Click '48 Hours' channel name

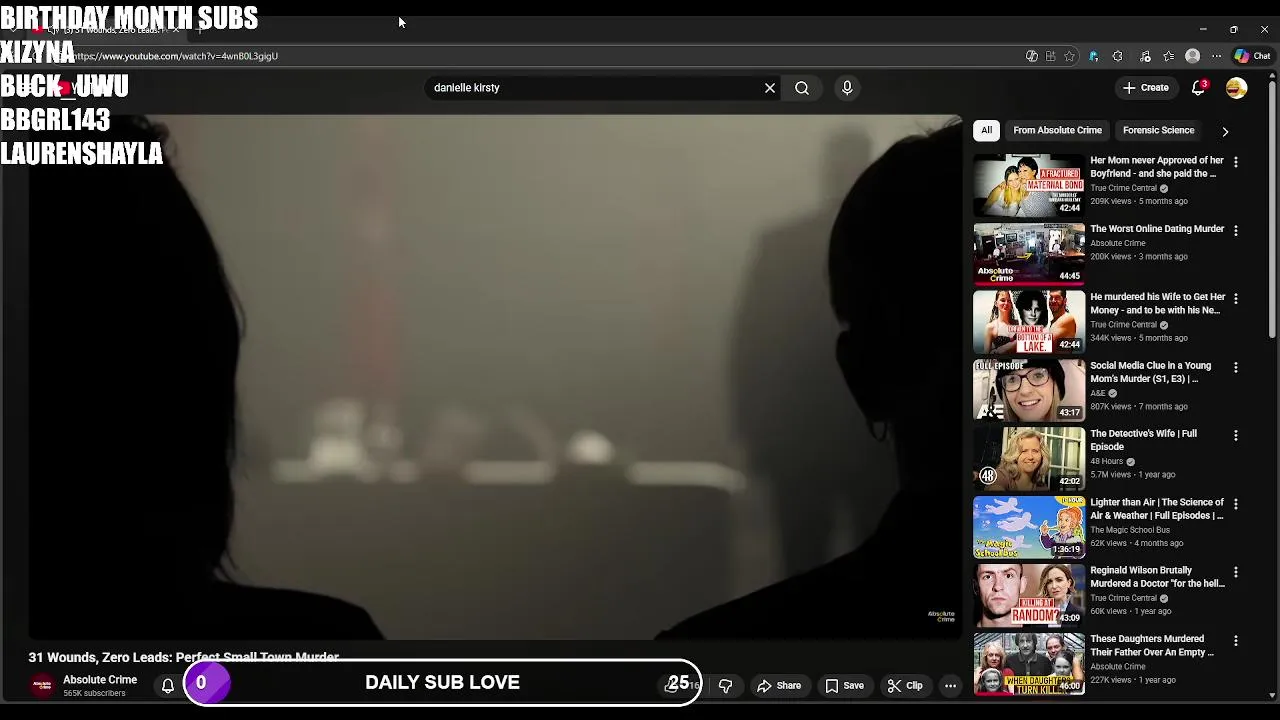(1106, 461)
